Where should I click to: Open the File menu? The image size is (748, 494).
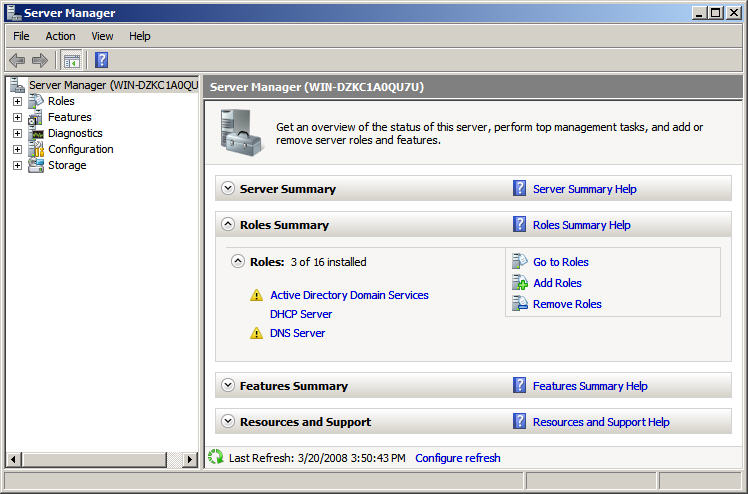point(21,36)
